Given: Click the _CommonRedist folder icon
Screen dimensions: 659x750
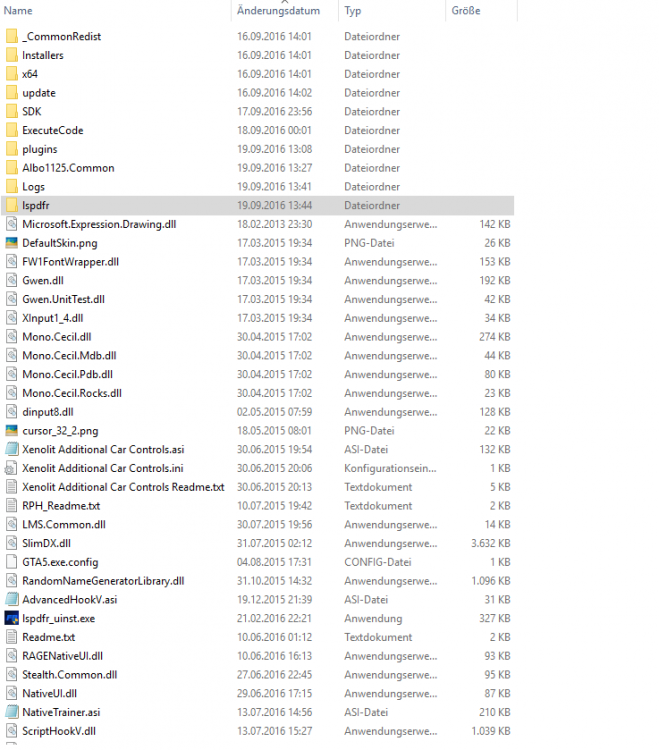Looking at the screenshot, I should click(x=12, y=36).
